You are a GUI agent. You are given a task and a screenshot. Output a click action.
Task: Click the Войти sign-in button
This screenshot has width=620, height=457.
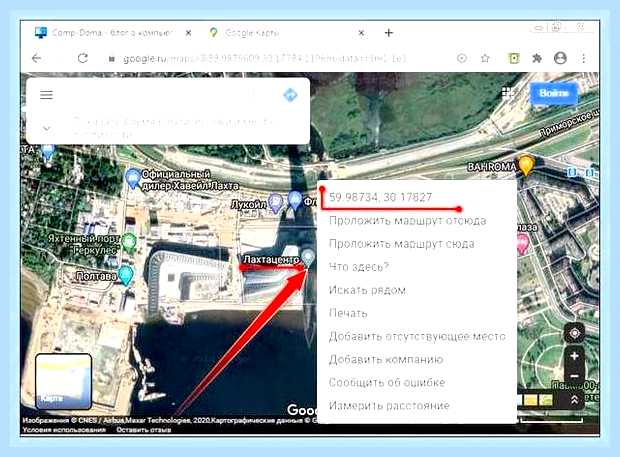(554, 93)
